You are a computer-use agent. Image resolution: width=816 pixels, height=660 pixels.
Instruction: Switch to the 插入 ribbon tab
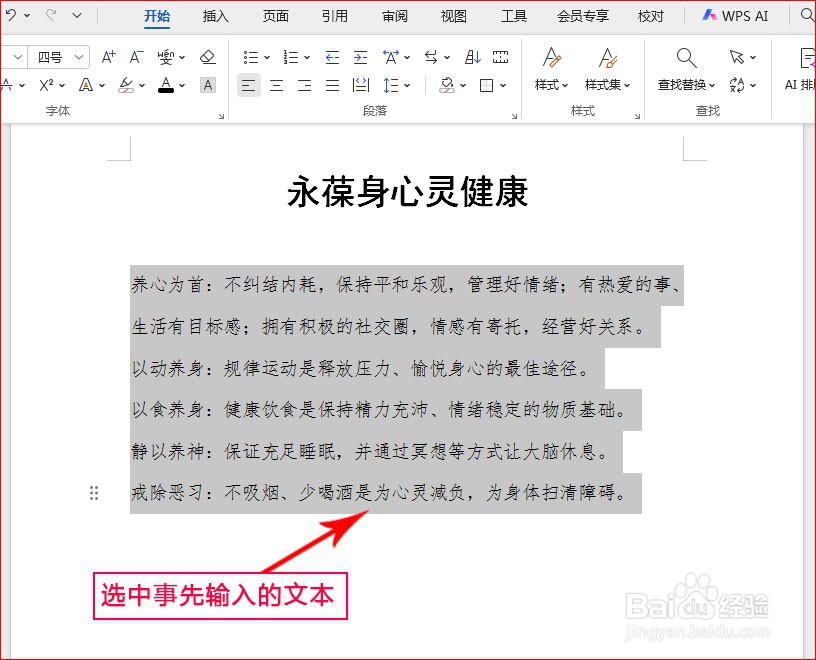tap(215, 16)
